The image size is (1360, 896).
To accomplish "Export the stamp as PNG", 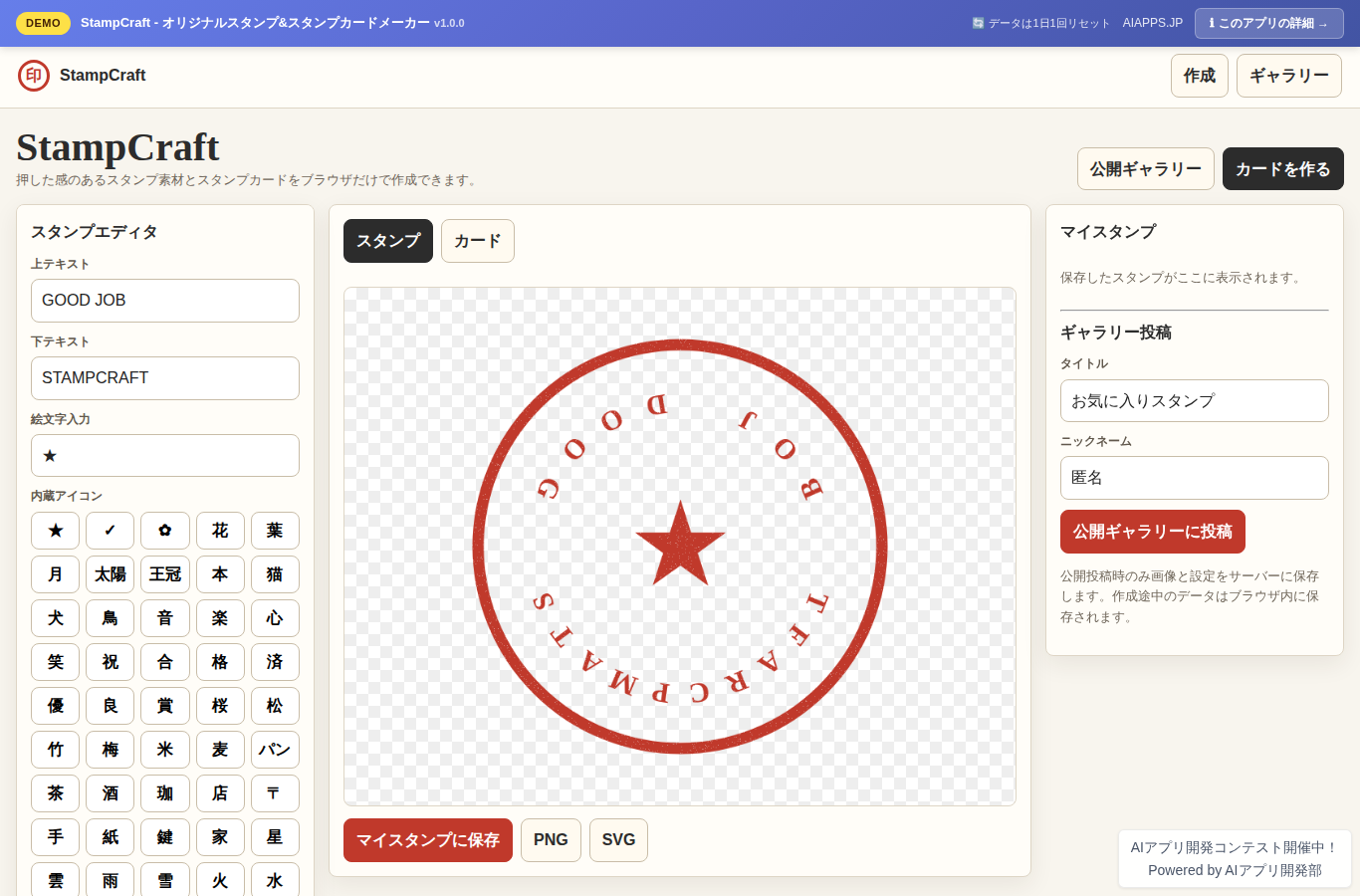I will point(551,840).
